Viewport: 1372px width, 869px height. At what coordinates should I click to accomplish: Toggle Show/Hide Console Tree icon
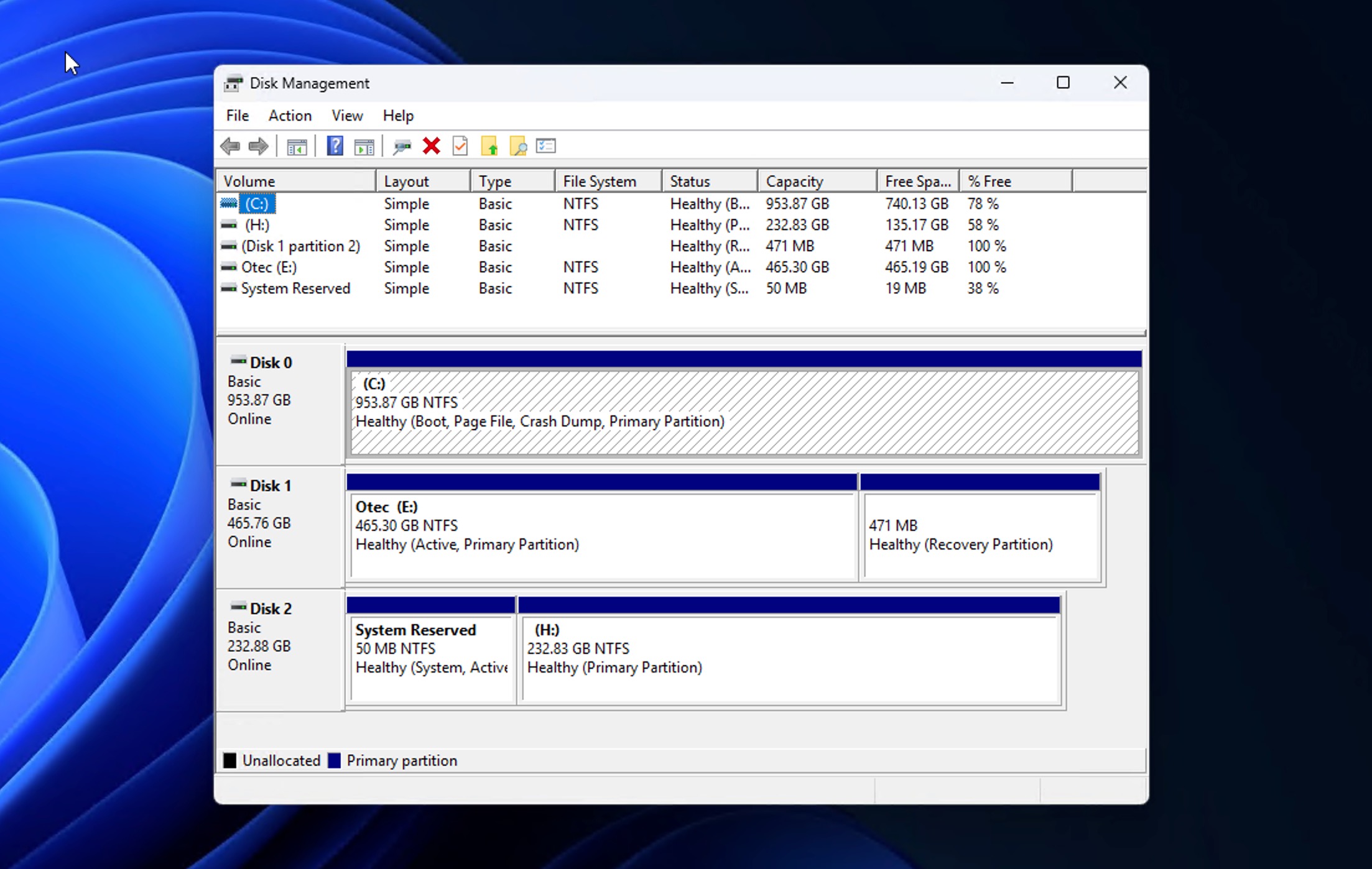click(297, 147)
